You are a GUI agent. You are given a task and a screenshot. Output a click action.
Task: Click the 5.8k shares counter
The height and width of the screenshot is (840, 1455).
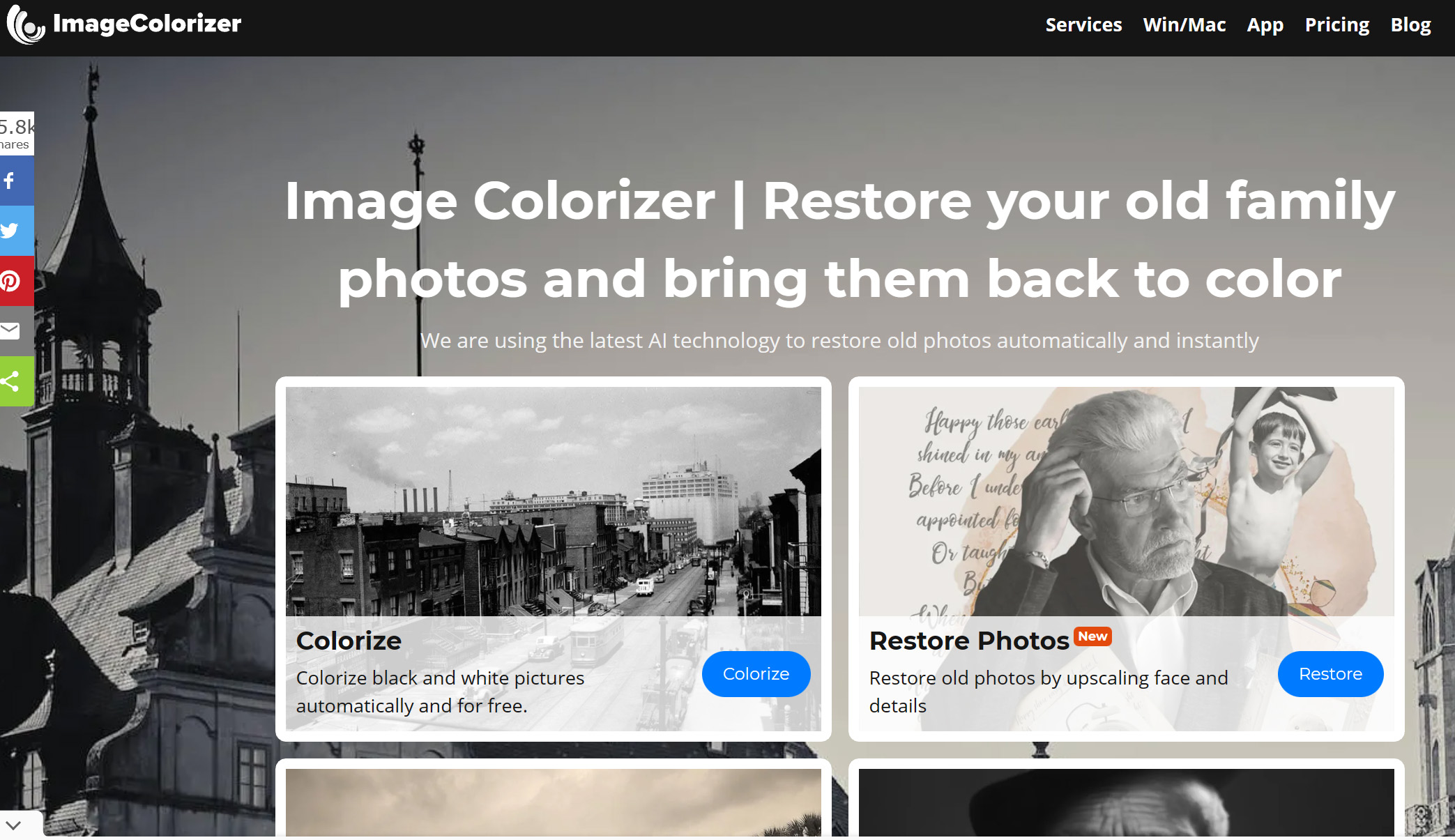pyautogui.click(x=17, y=134)
